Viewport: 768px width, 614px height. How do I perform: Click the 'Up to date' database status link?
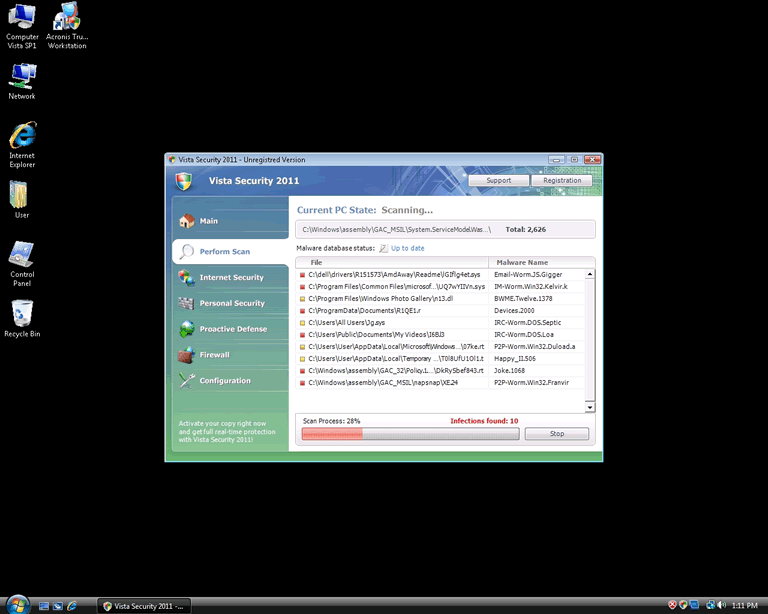click(x=407, y=248)
